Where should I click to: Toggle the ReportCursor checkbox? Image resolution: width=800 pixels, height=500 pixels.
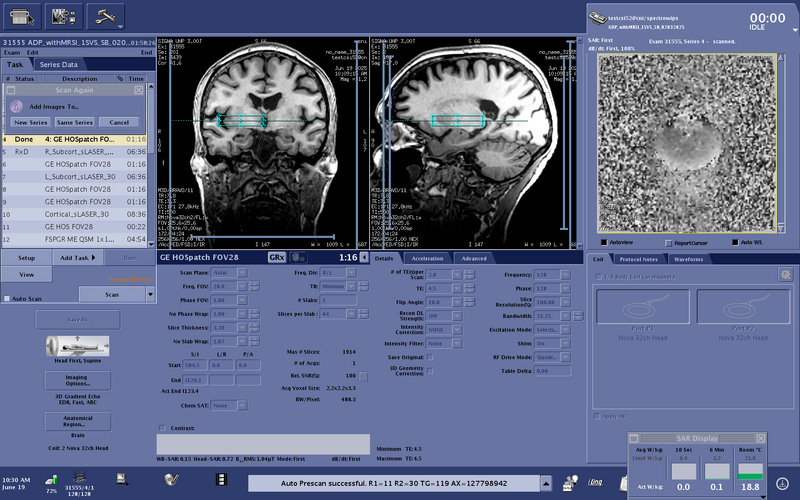(x=669, y=243)
